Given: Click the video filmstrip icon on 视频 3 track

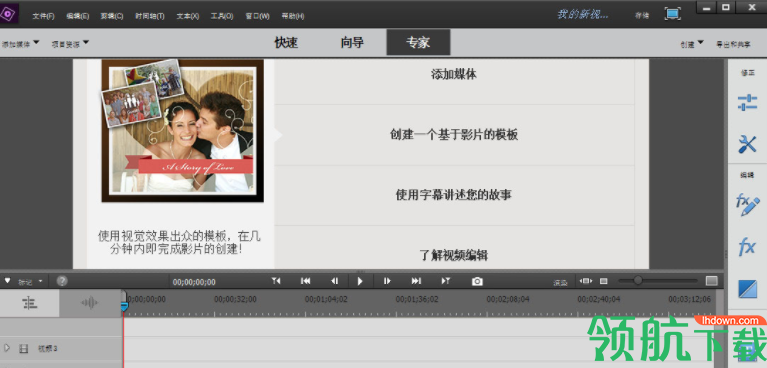Looking at the screenshot, I should [x=23, y=348].
